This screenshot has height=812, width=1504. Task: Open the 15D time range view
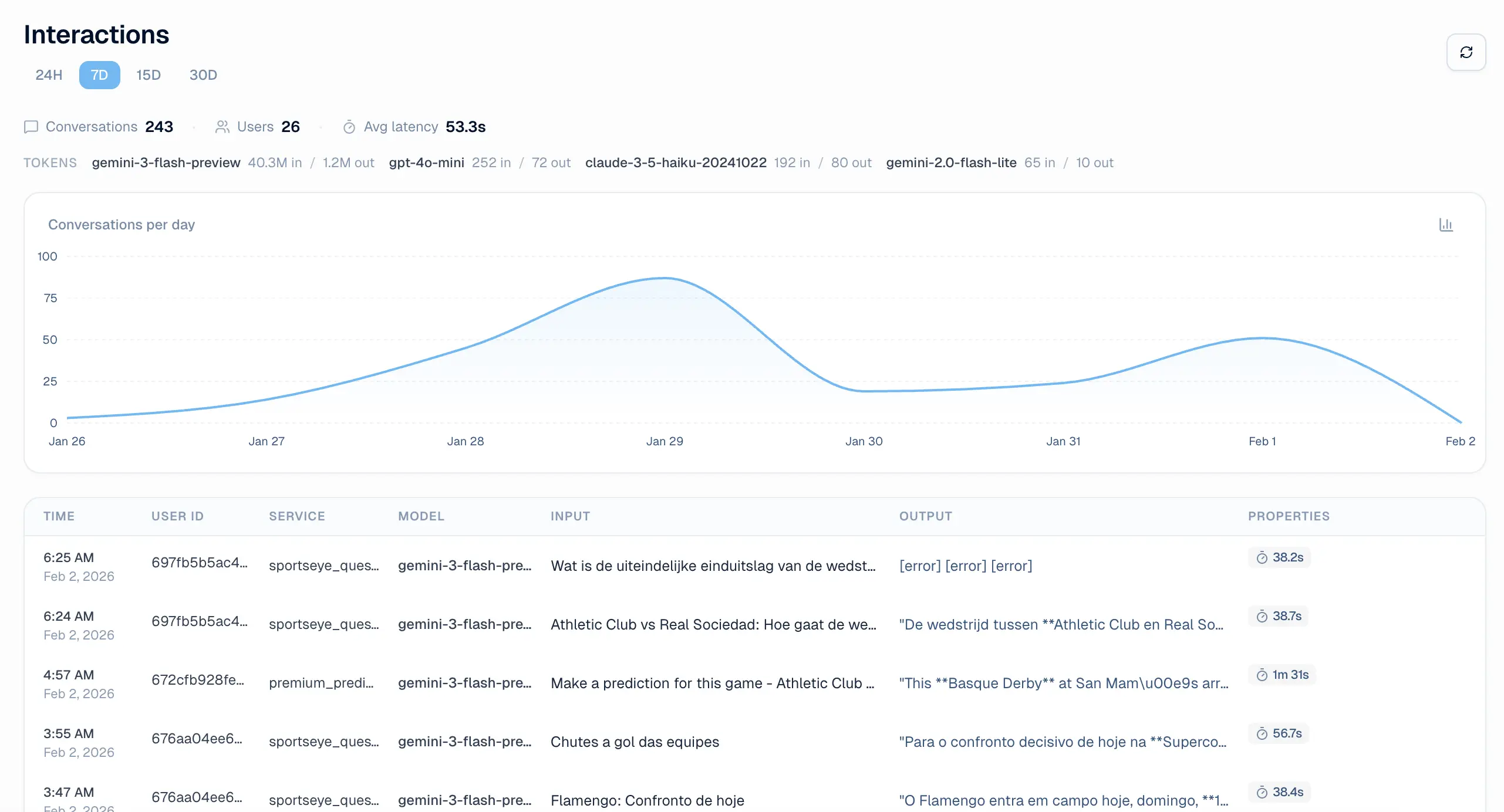148,75
